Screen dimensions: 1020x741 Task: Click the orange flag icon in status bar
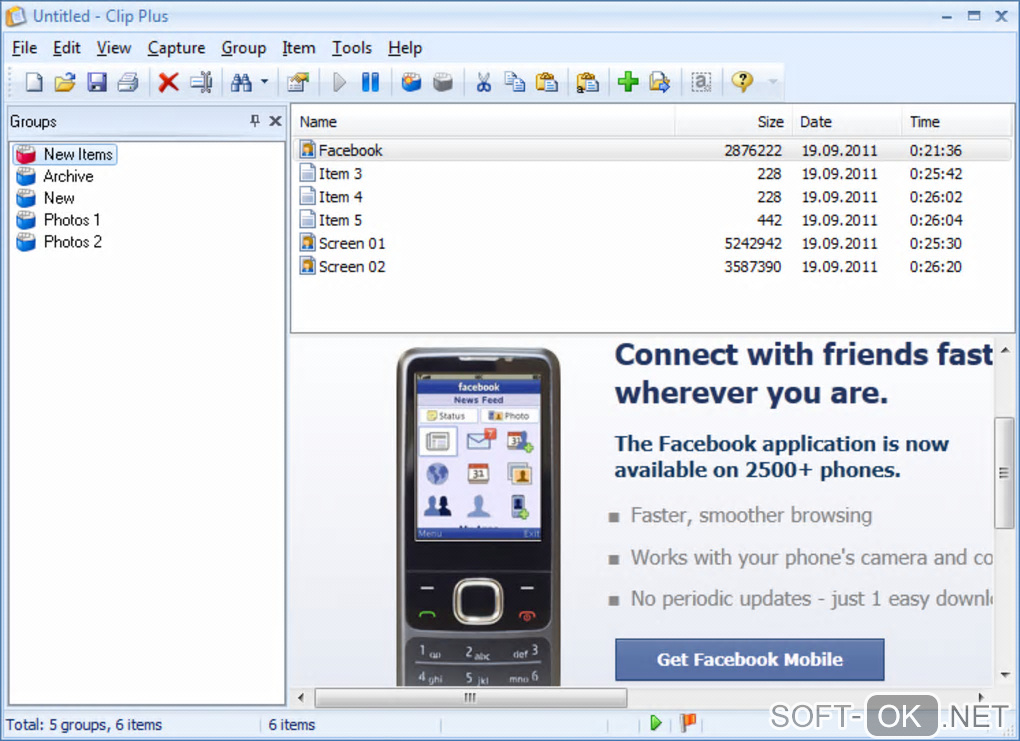click(688, 722)
